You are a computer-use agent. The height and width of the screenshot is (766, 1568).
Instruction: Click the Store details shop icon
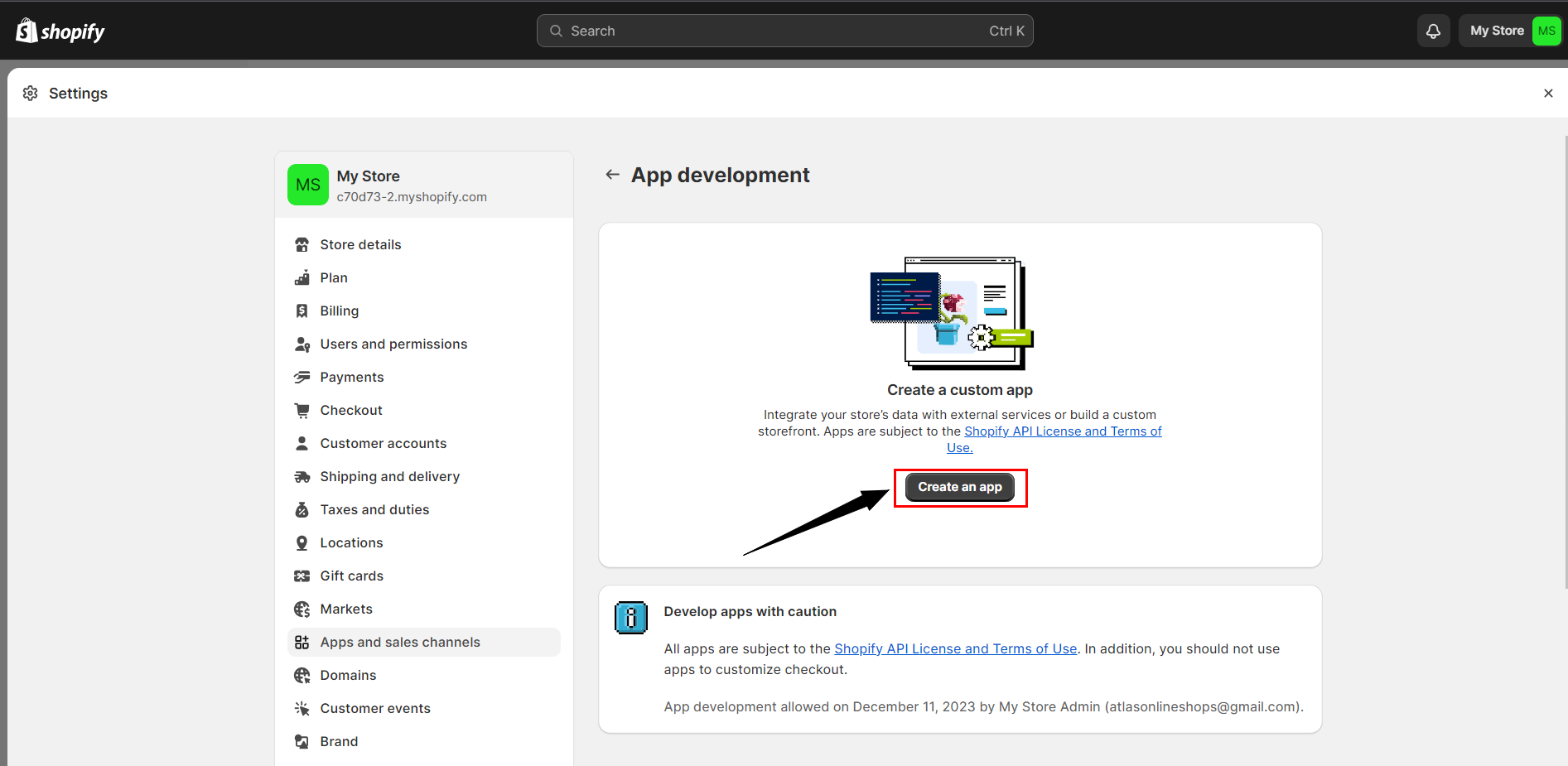[x=302, y=245]
